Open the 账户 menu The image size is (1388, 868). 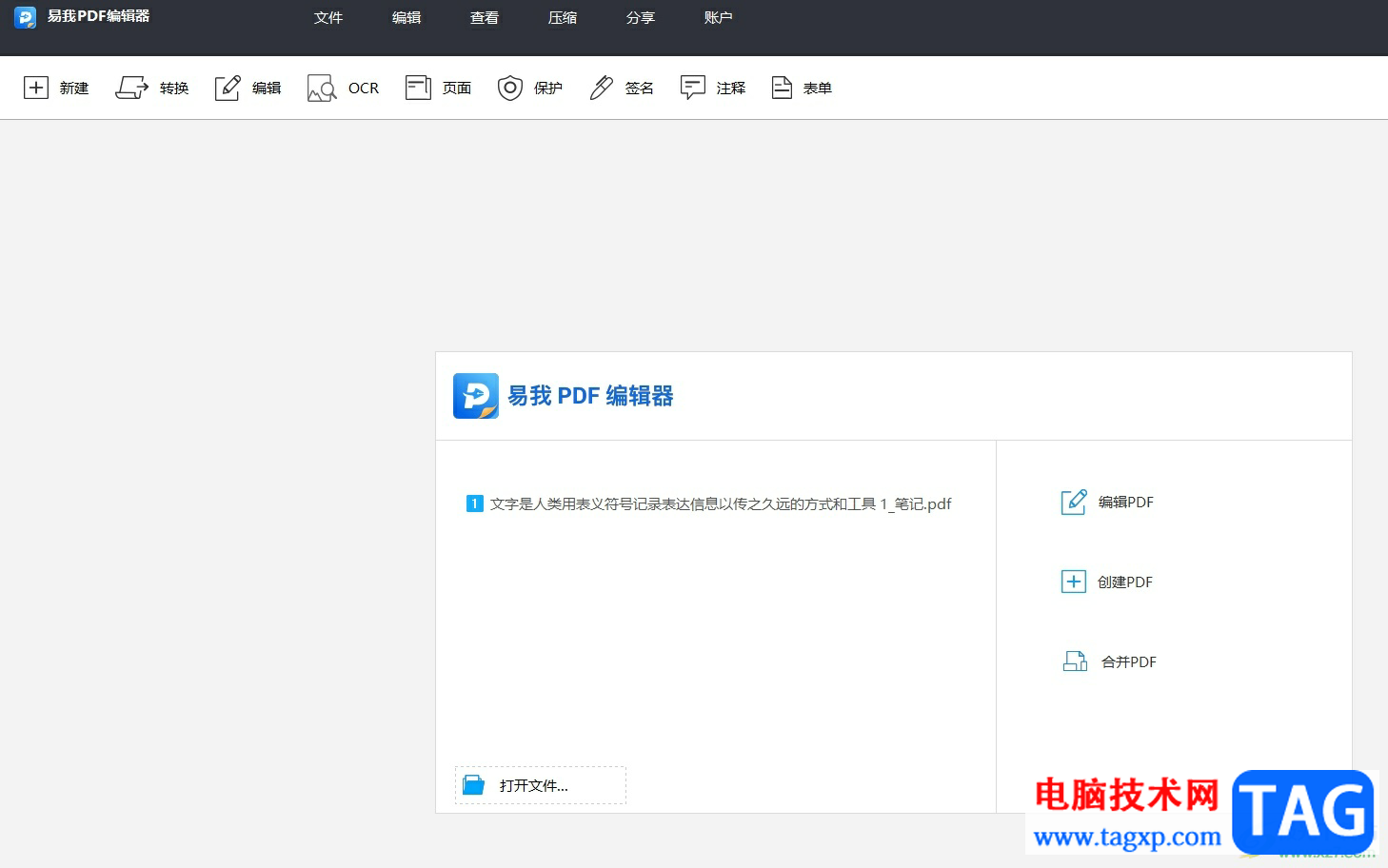click(x=719, y=18)
